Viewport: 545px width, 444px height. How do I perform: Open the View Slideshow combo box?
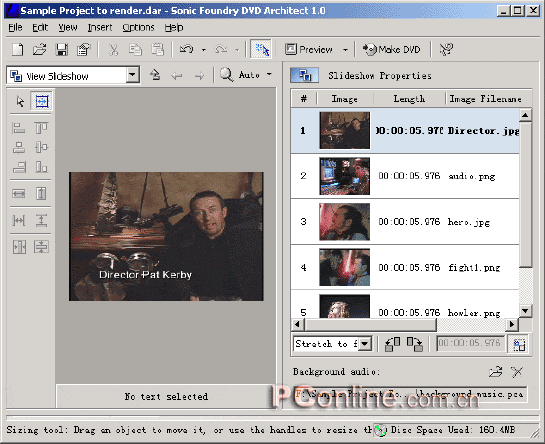point(73,75)
